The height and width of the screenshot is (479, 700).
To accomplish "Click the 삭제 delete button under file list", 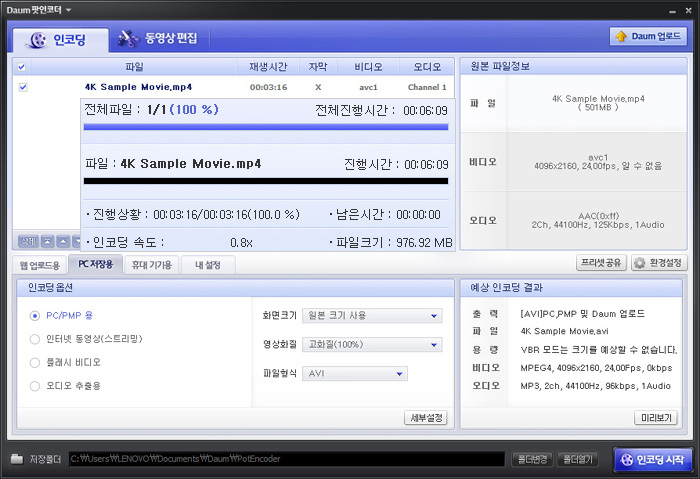I will pyautogui.click(x=28, y=241).
